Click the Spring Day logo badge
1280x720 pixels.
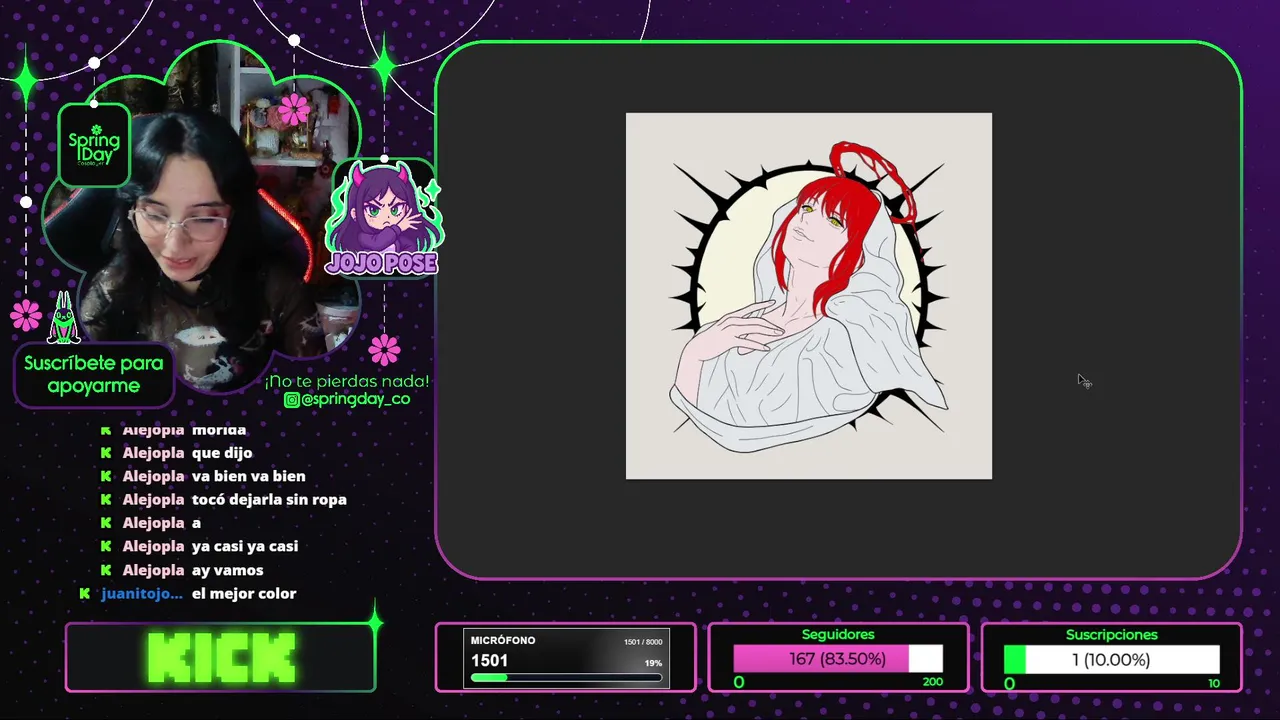[x=94, y=146]
